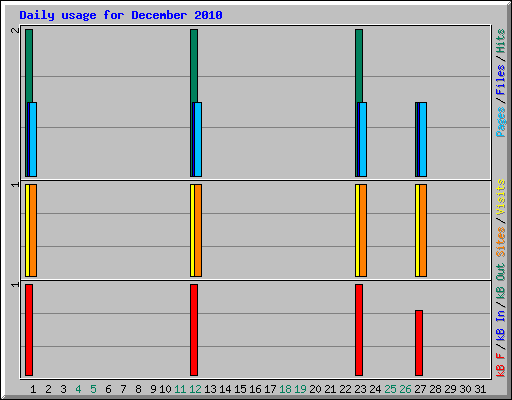
Task: Select the green Hits bar for day 1
Action: point(29,66)
